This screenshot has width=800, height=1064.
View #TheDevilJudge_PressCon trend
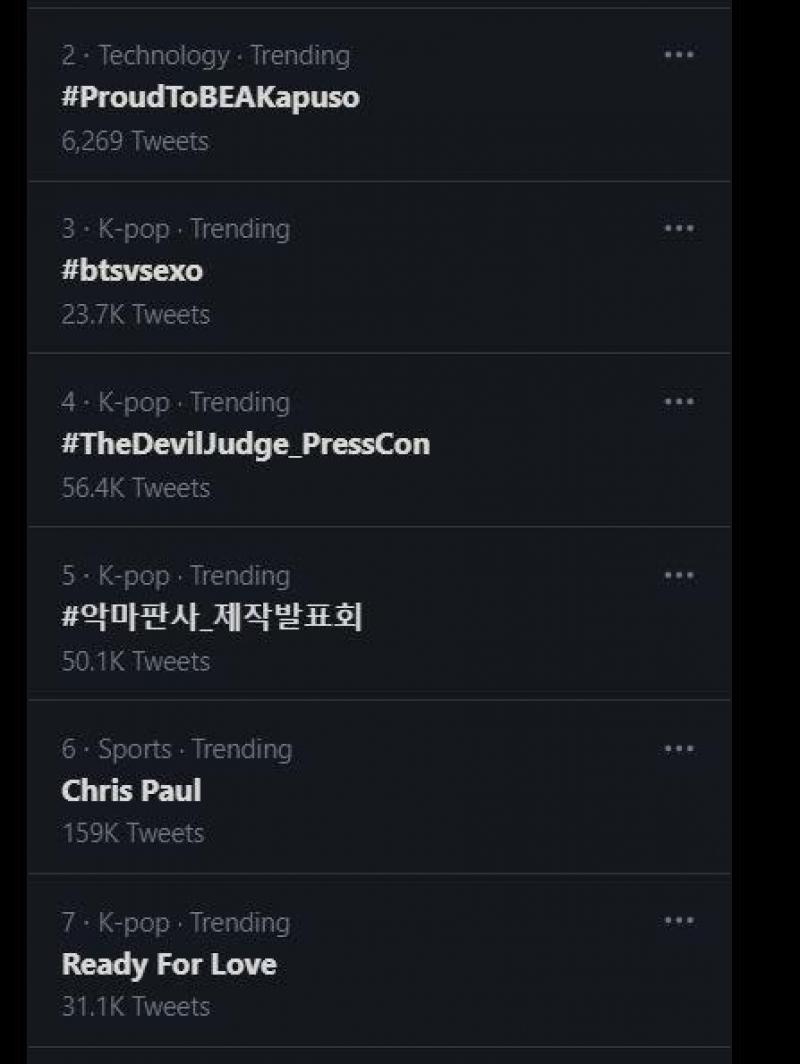pyautogui.click(x=246, y=444)
